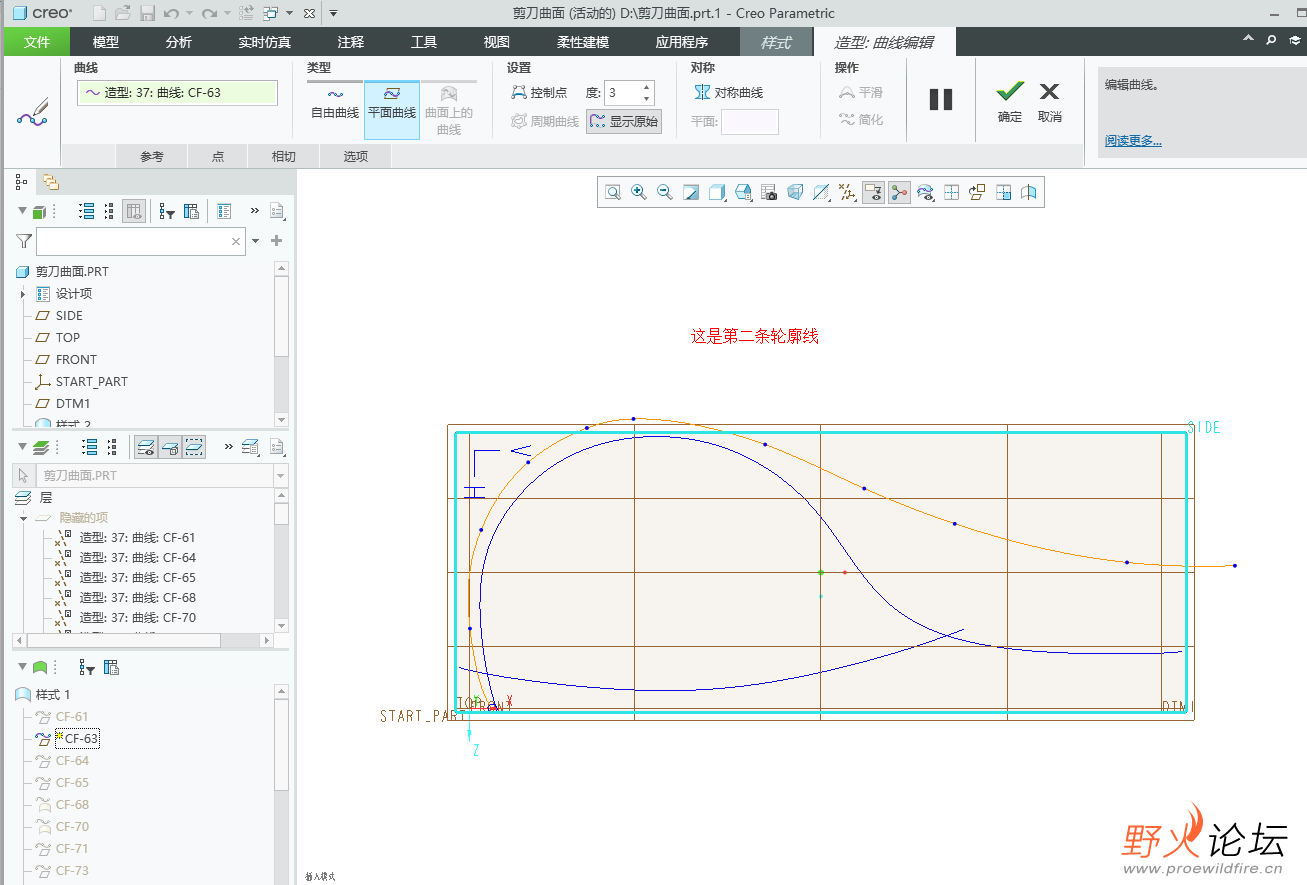Click the Zoom In magnifier icon
The width and height of the screenshot is (1307, 885).
[638, 192]
